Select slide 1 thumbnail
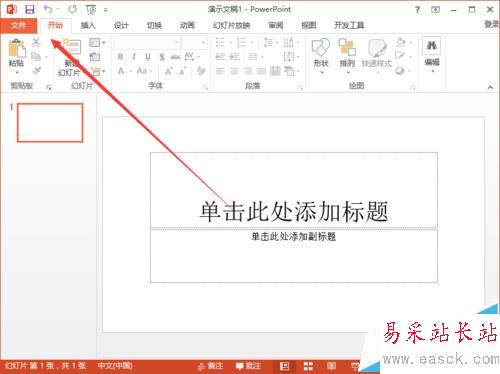This screenshot has height=374, width=500. (50, 123)
